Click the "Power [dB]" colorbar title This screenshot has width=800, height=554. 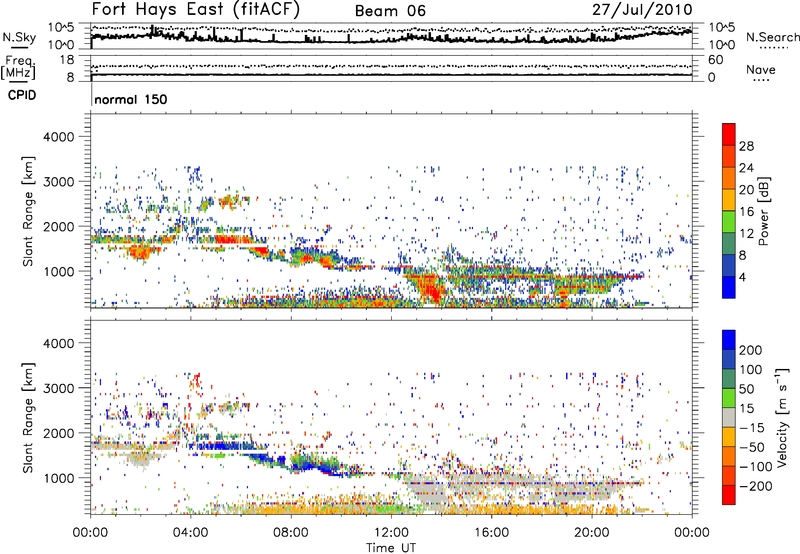pos(763,211)
